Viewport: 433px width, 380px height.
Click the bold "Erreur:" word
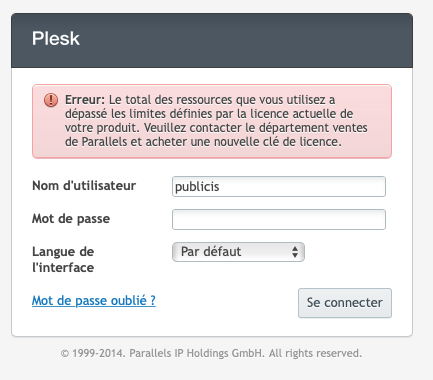click(85, 100)
